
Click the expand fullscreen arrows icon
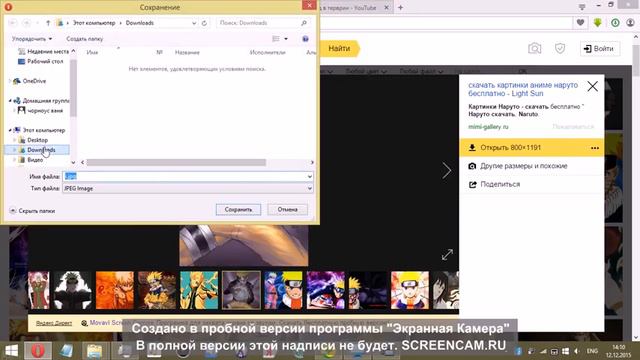[447, 255]
